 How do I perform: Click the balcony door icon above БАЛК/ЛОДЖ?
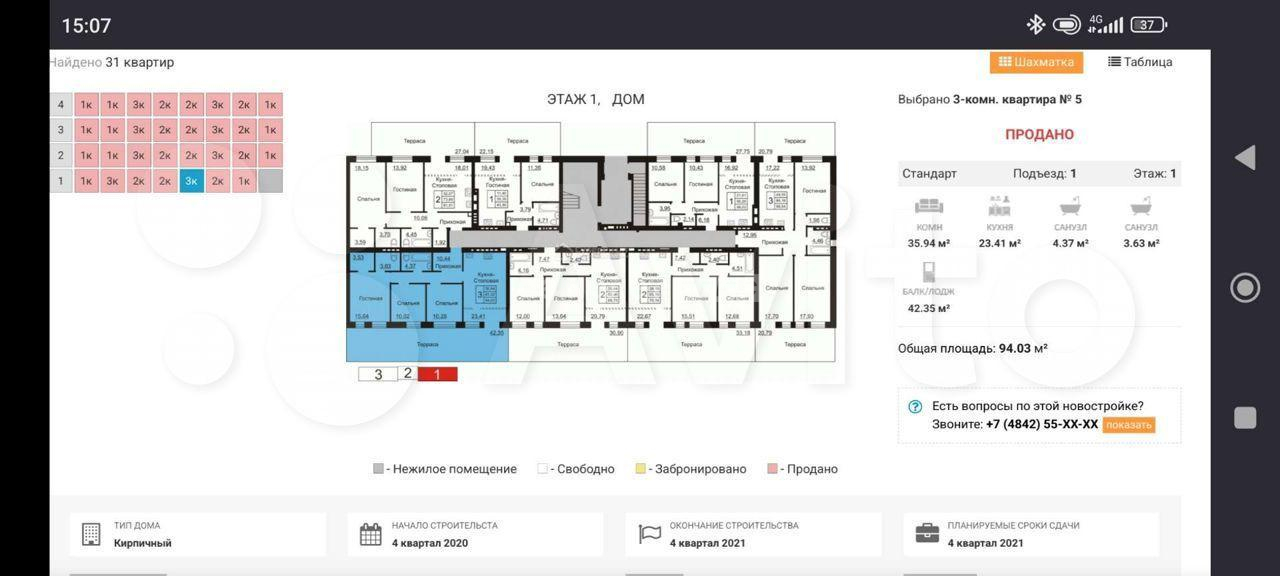[x=929, y=272]
